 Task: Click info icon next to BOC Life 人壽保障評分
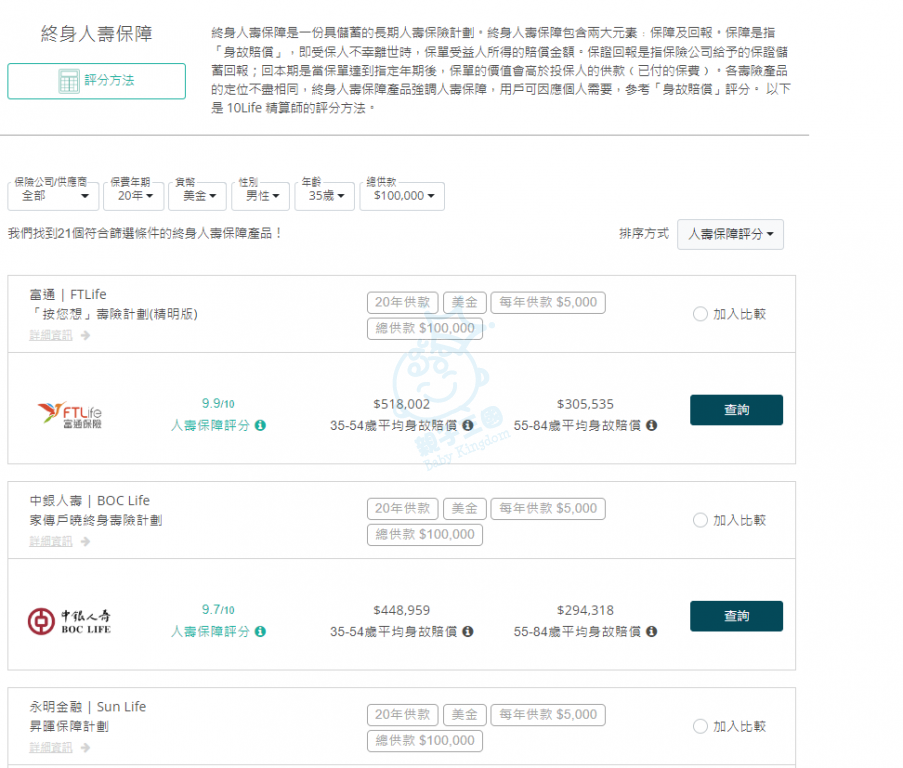click(260, 632)
